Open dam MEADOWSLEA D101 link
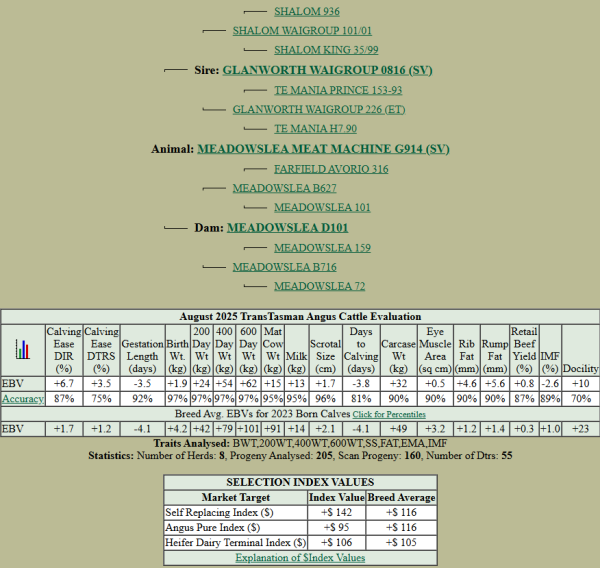This screenshot has width=600, height=568. point(287,228)
